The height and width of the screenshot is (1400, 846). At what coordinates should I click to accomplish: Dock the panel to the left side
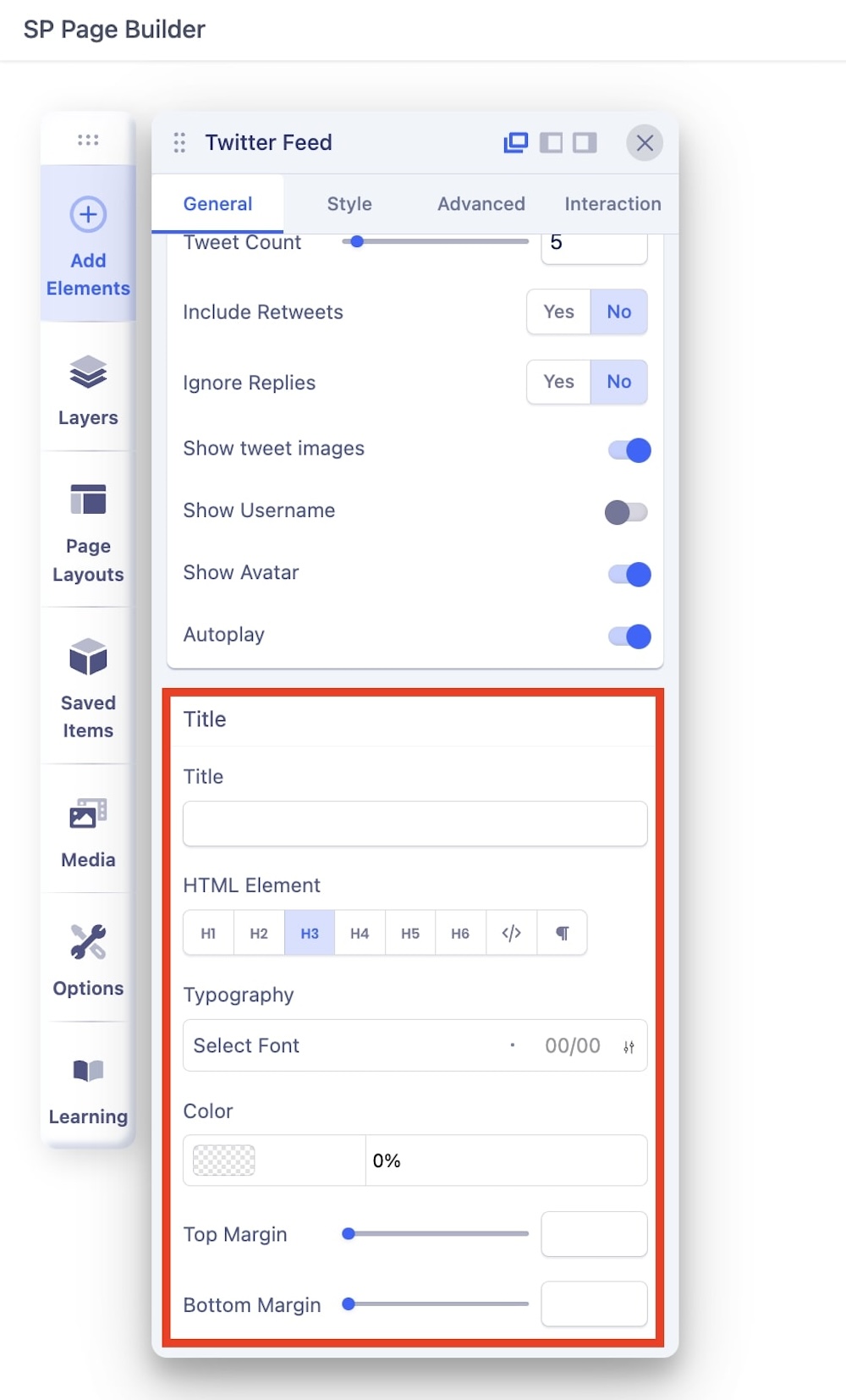[551, 142]
